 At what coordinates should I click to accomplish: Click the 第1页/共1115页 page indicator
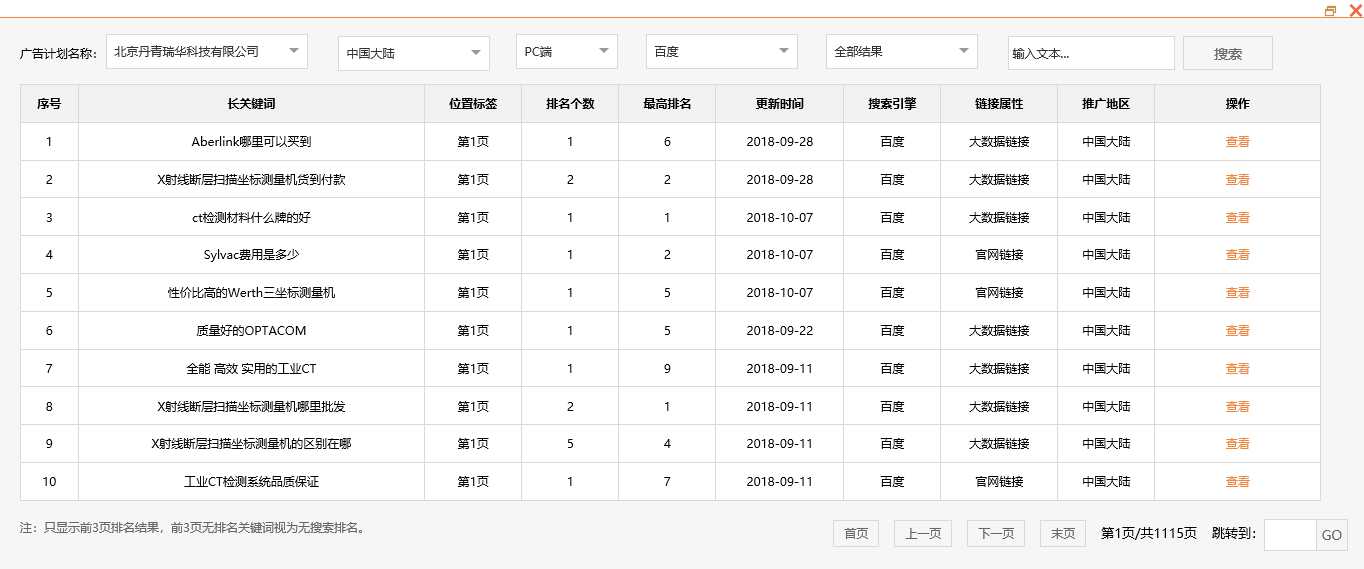1148,534
